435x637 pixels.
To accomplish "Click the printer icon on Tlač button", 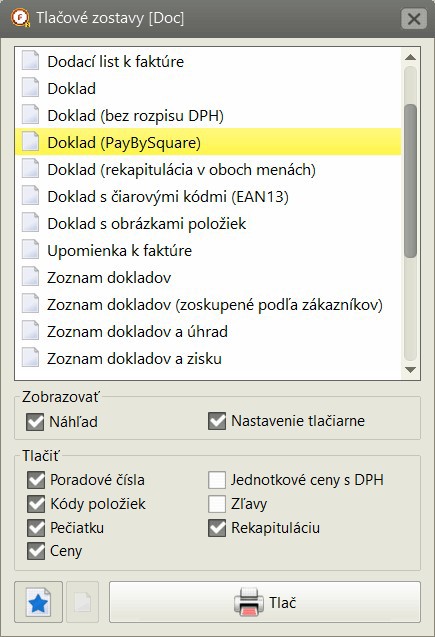I will (x=249, y=602).
